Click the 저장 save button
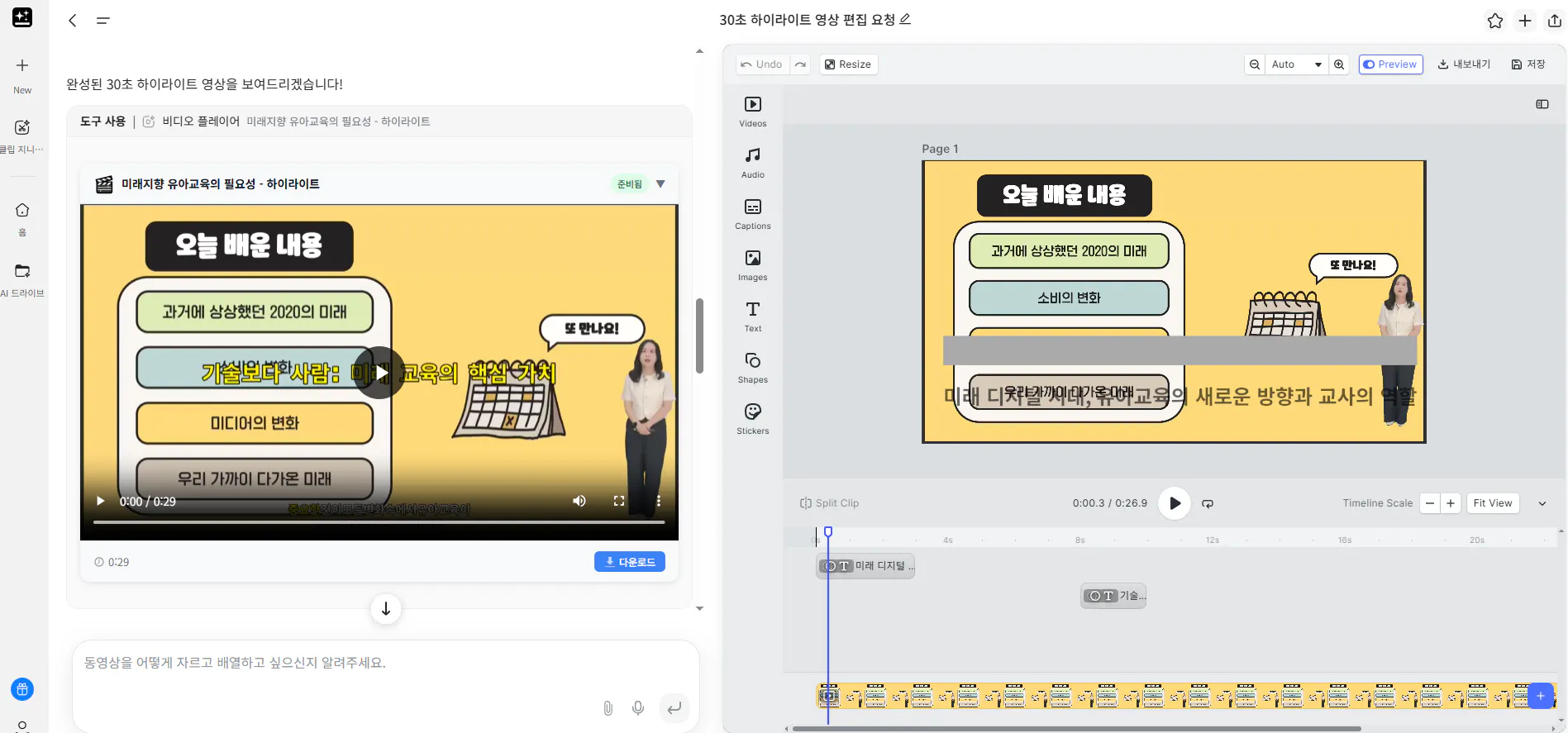The width and height of the screenshot is (1568, 733). tap(1528, 64)
